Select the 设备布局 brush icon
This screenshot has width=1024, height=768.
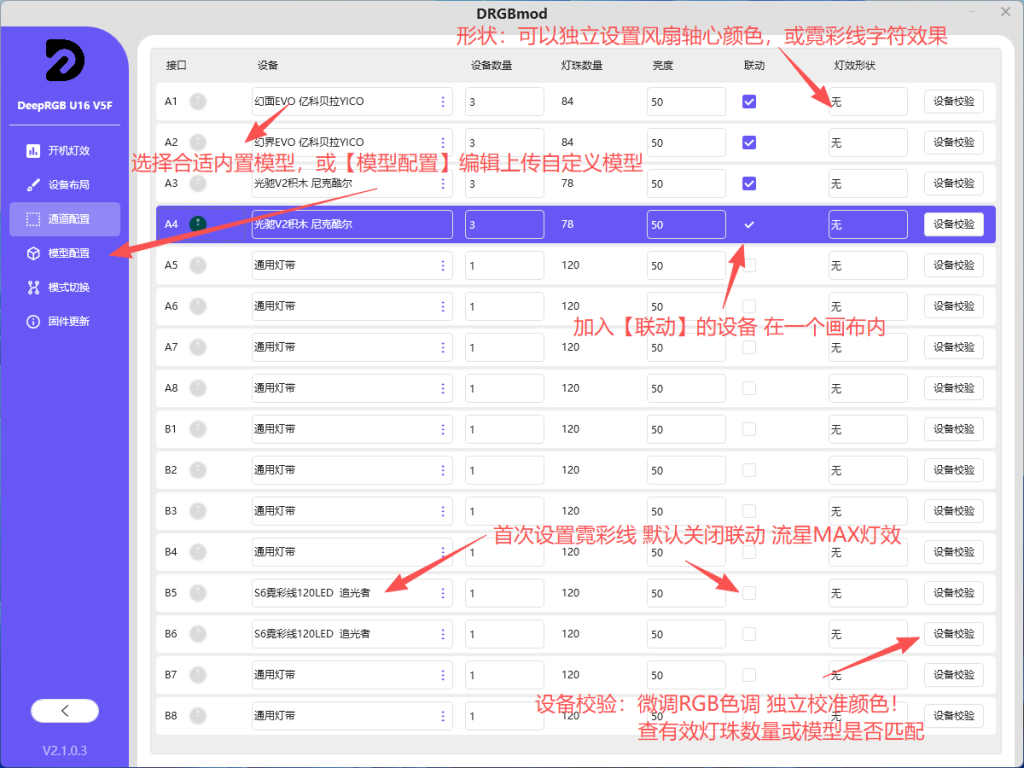coord(33,185)
